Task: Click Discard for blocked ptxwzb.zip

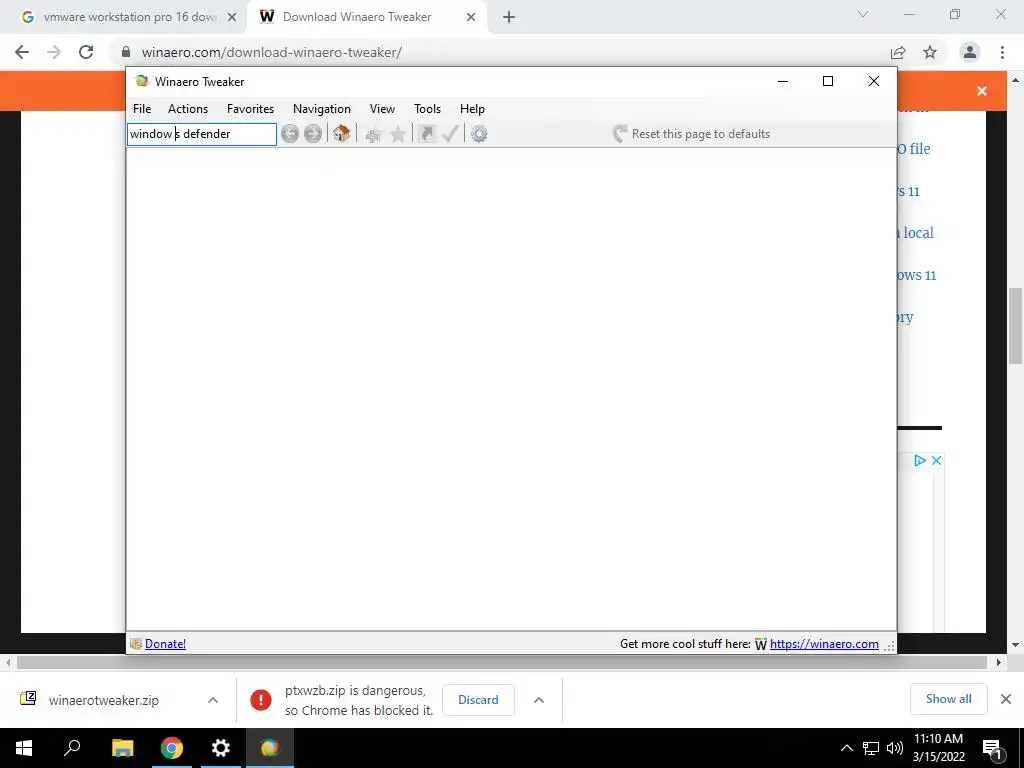Action: coord(478,700)
